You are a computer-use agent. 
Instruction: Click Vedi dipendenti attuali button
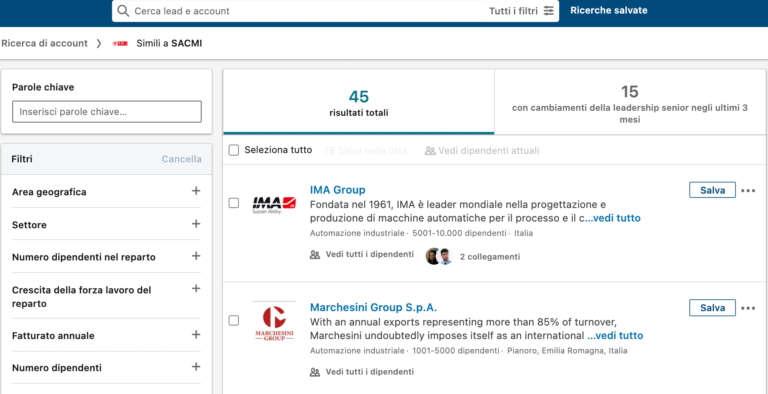pyautogui.click(x=482, y=151)
